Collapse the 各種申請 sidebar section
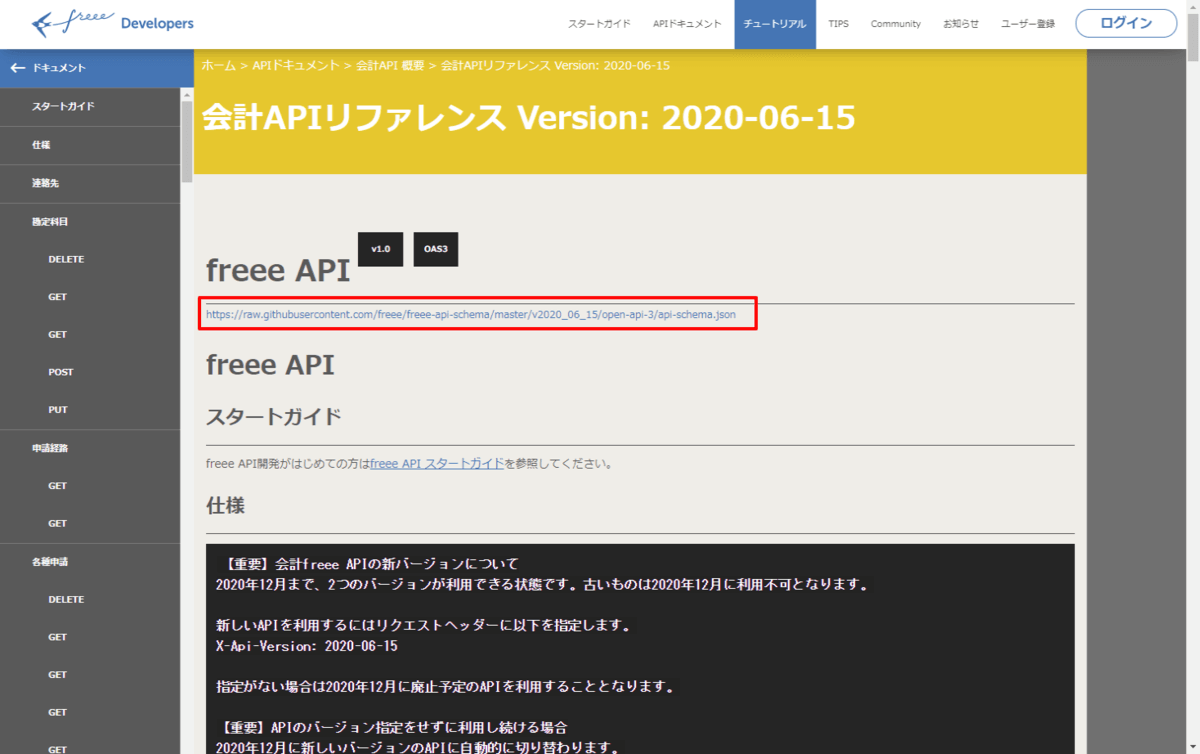The image size is (1200, 754). pyautogui.click(x=90, y=562)
